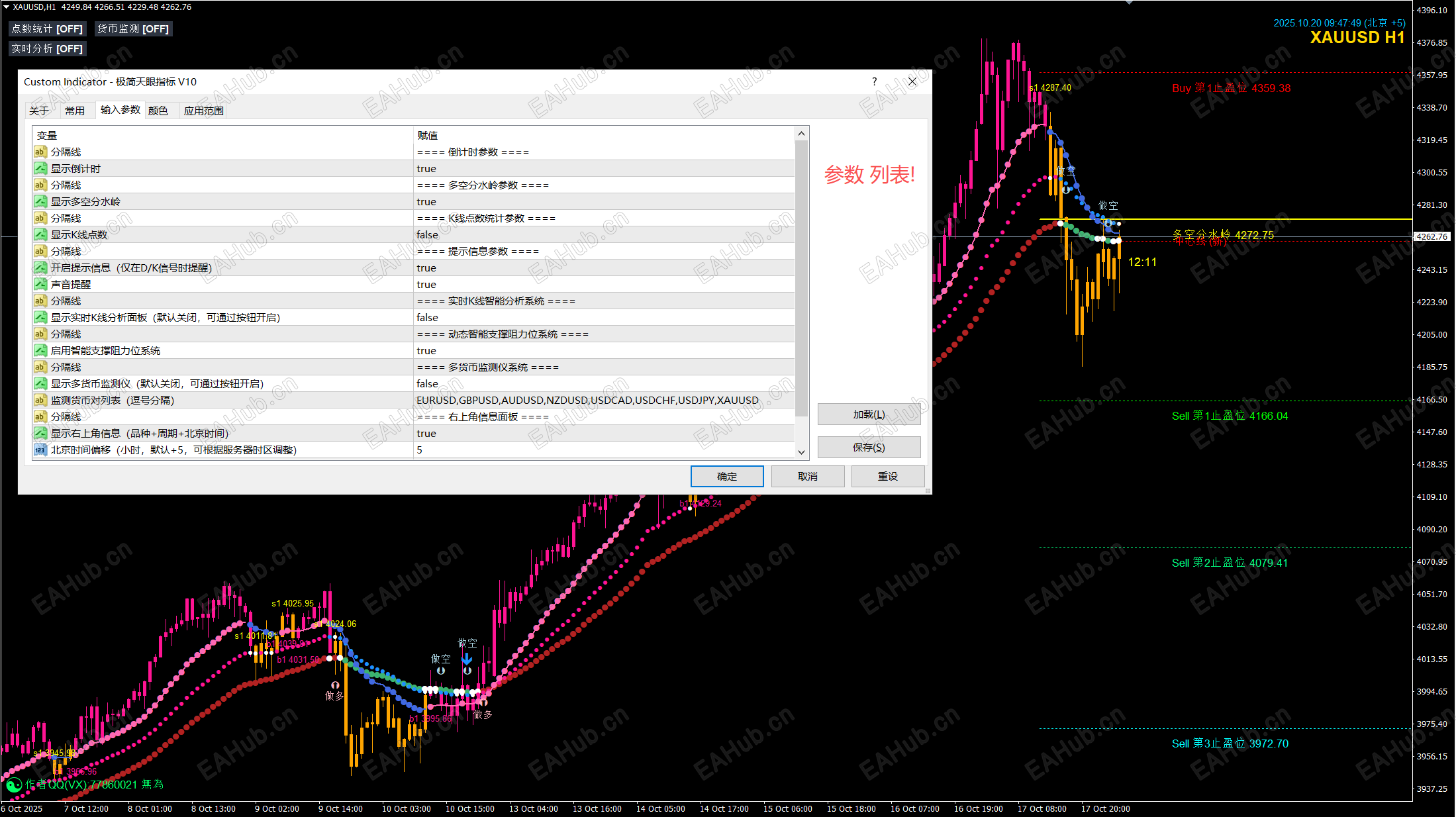Screen dimensions: 1456x817
Task: Open the chart menu arrow beside XAUUSD,H1
Action: click(x=6, y=7)
